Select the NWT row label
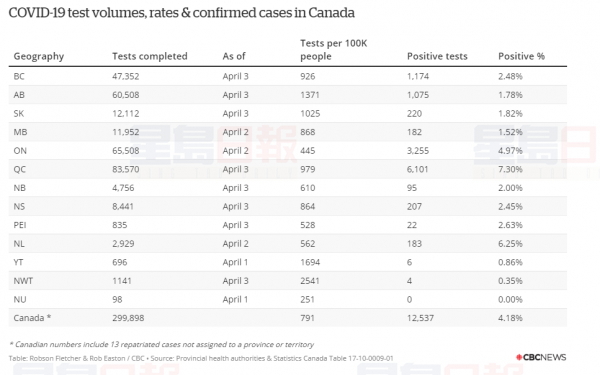Screen dimensions: 600x375 tap(23, 280)
